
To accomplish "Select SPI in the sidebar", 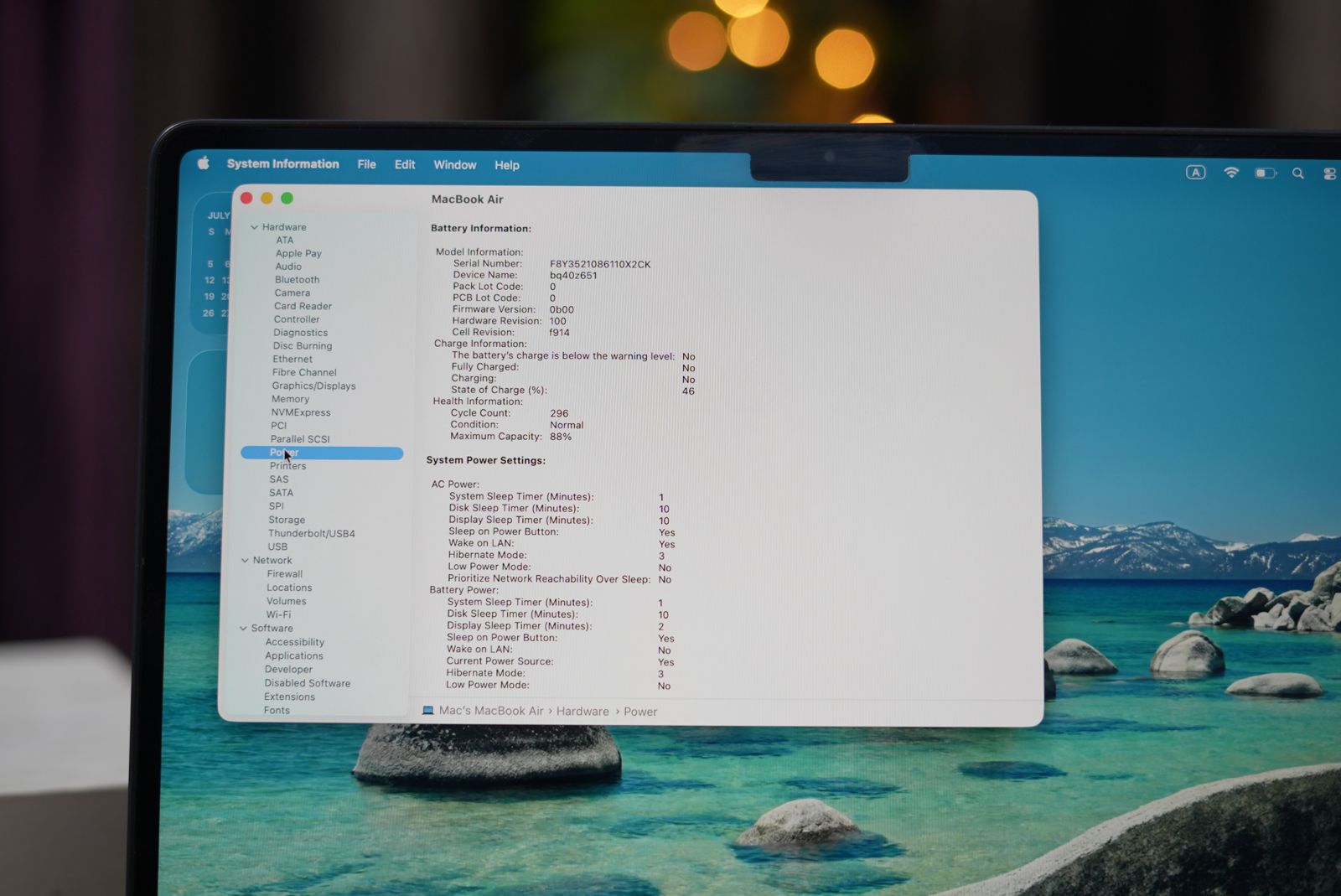I will click(276, 506).
